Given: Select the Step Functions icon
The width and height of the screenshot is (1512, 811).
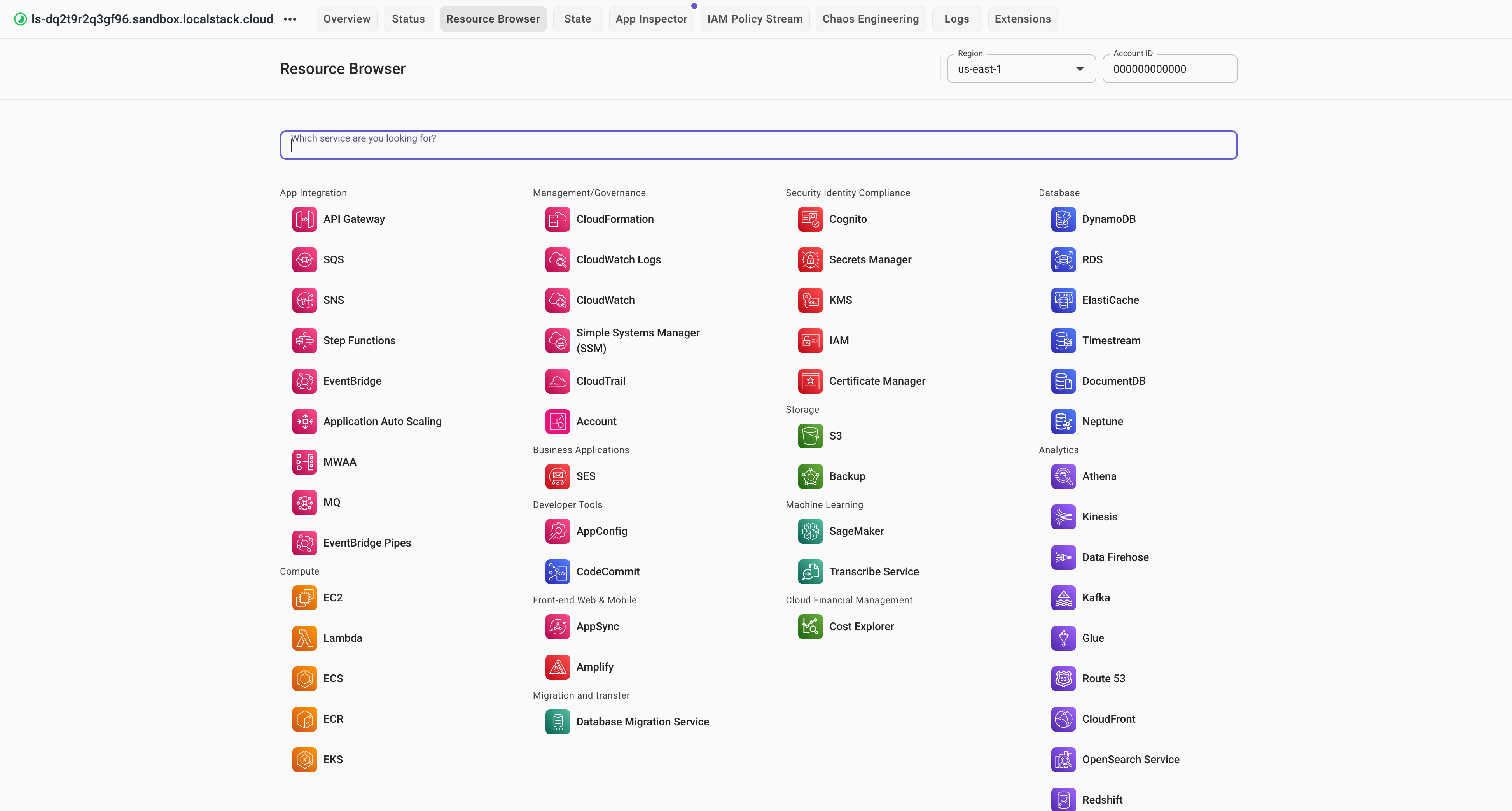Looking at the screenshot, I should pyautogui.click(x=305, y=341).
